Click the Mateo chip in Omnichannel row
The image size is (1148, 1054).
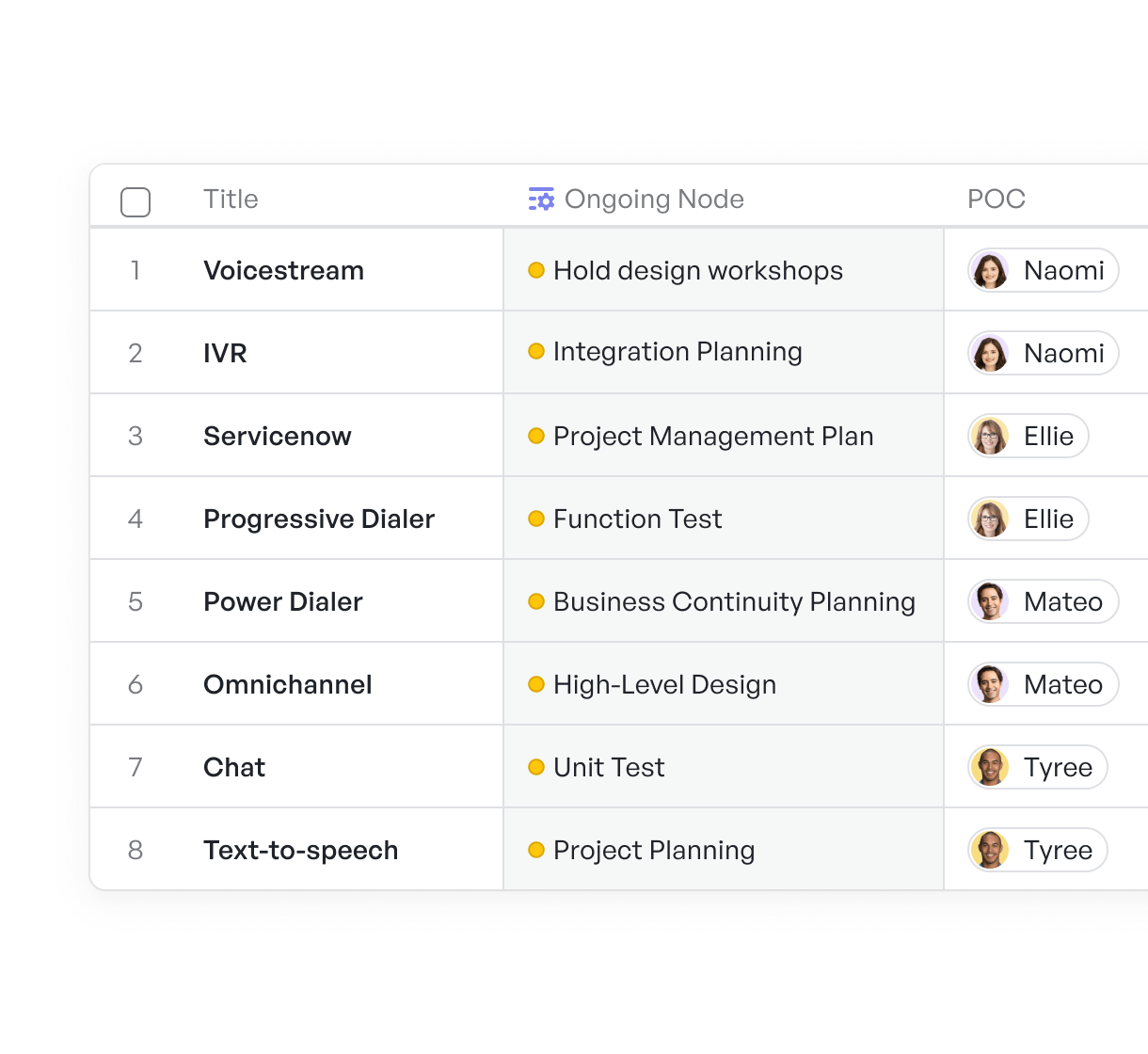(x=1044, y=685)
